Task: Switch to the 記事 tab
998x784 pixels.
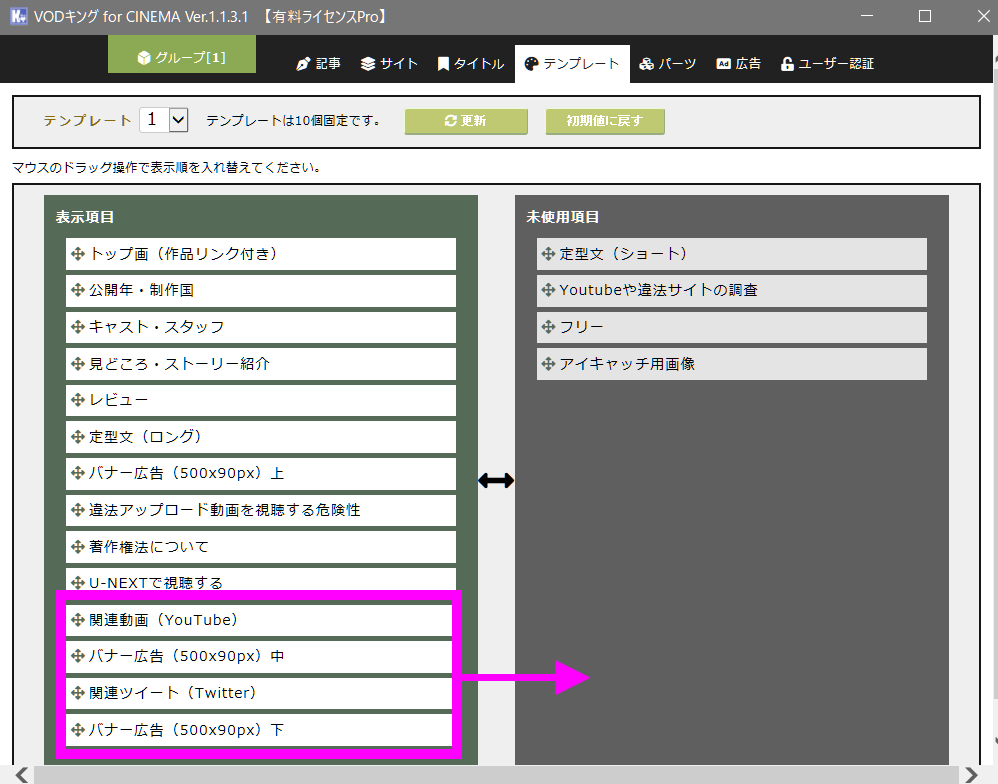Action: 318,64
